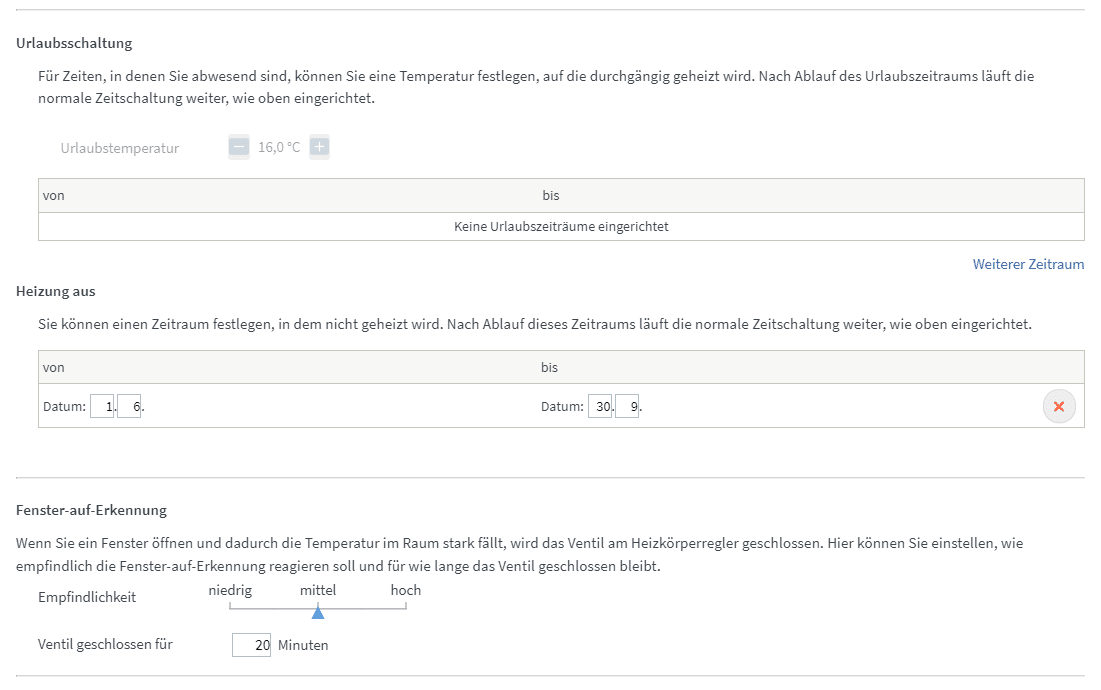The image size is (1101, 690).
Task: Delete the Heizung aus period with red X
Action: pos(1059,407)
